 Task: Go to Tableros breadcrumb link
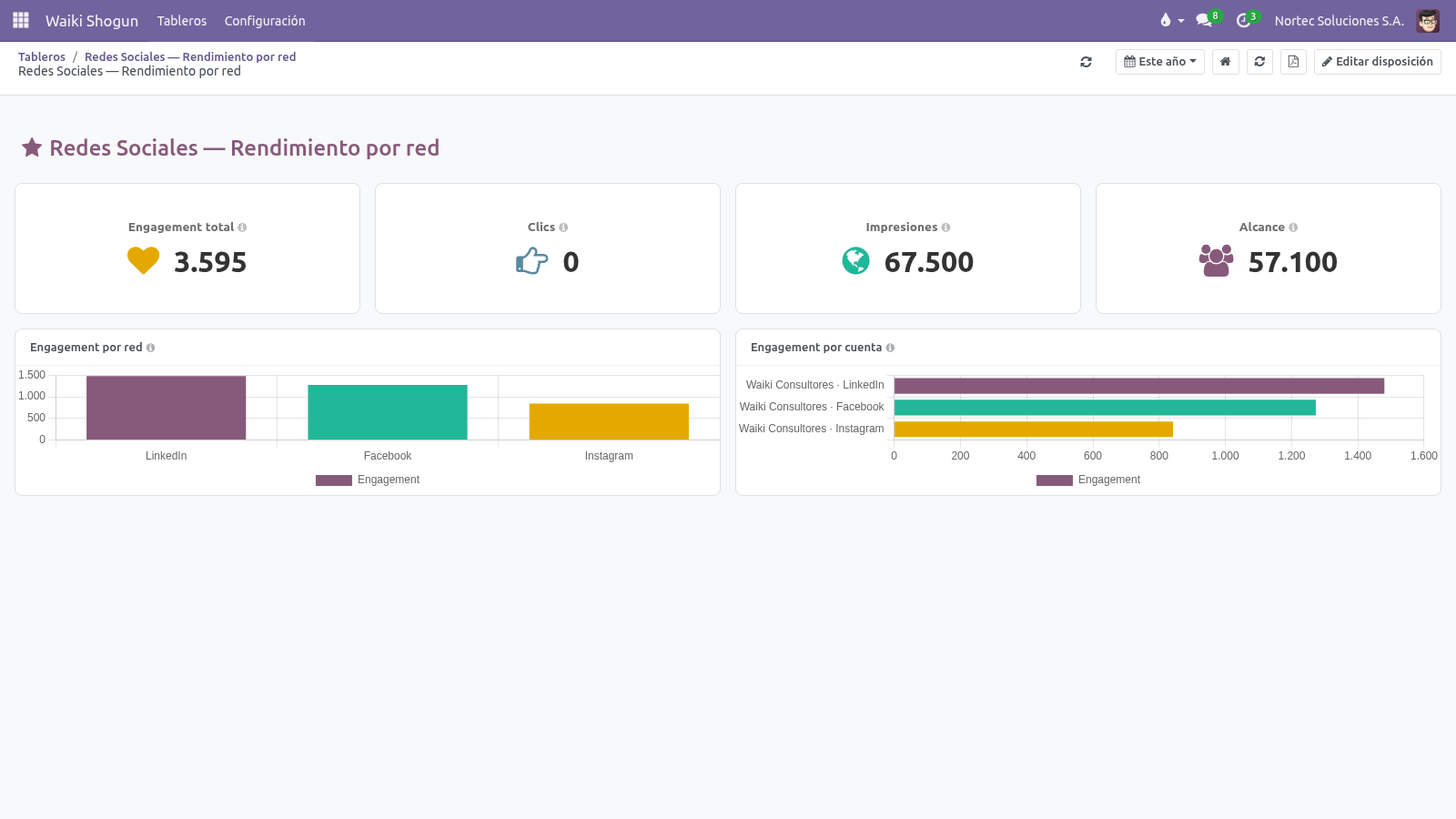click(42, 56)
